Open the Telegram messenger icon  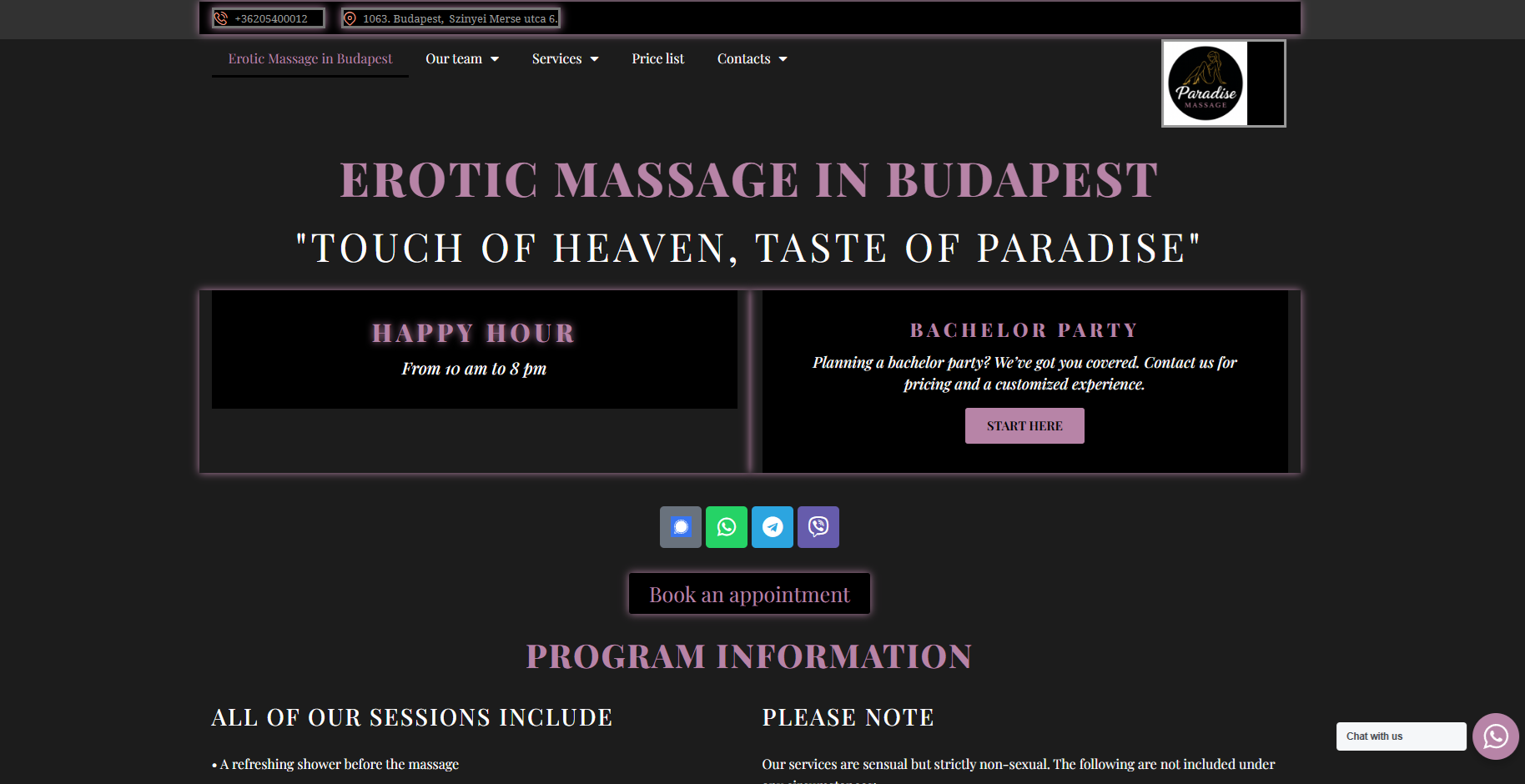773,527
